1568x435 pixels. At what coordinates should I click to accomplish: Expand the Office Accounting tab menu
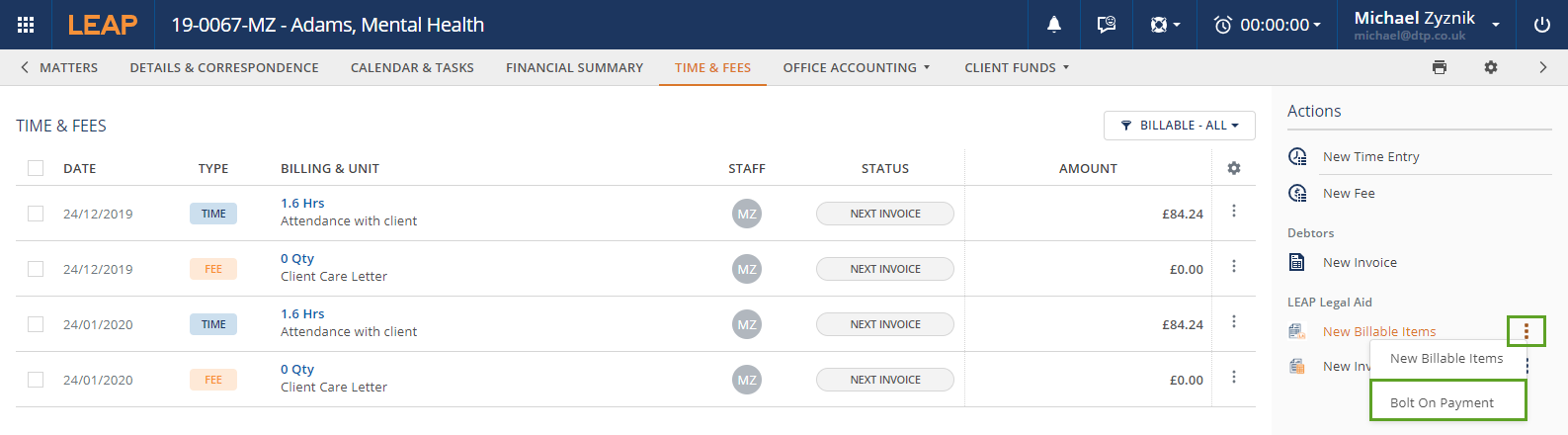(x=856, y=67)
